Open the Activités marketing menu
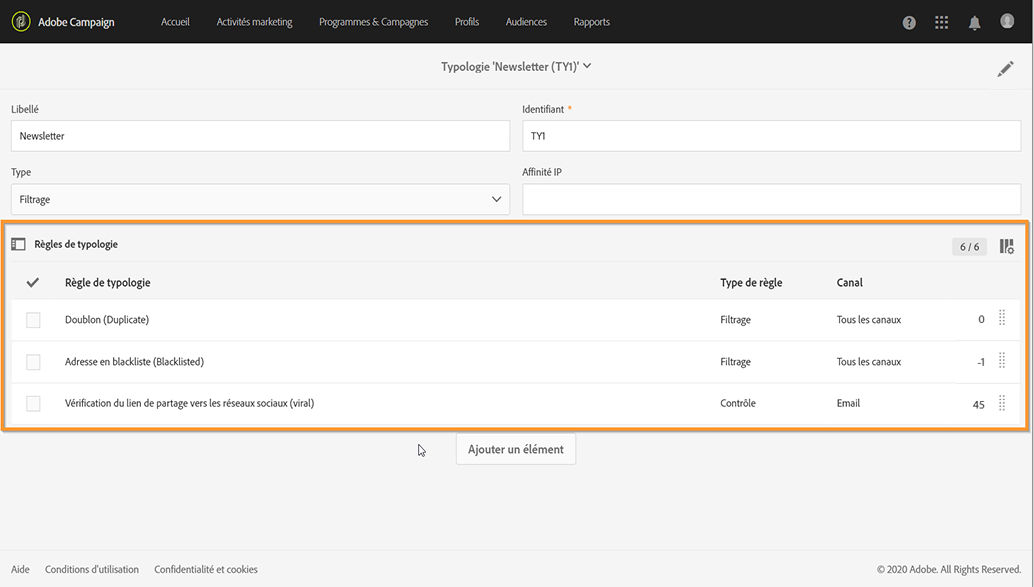 point(254,22)
